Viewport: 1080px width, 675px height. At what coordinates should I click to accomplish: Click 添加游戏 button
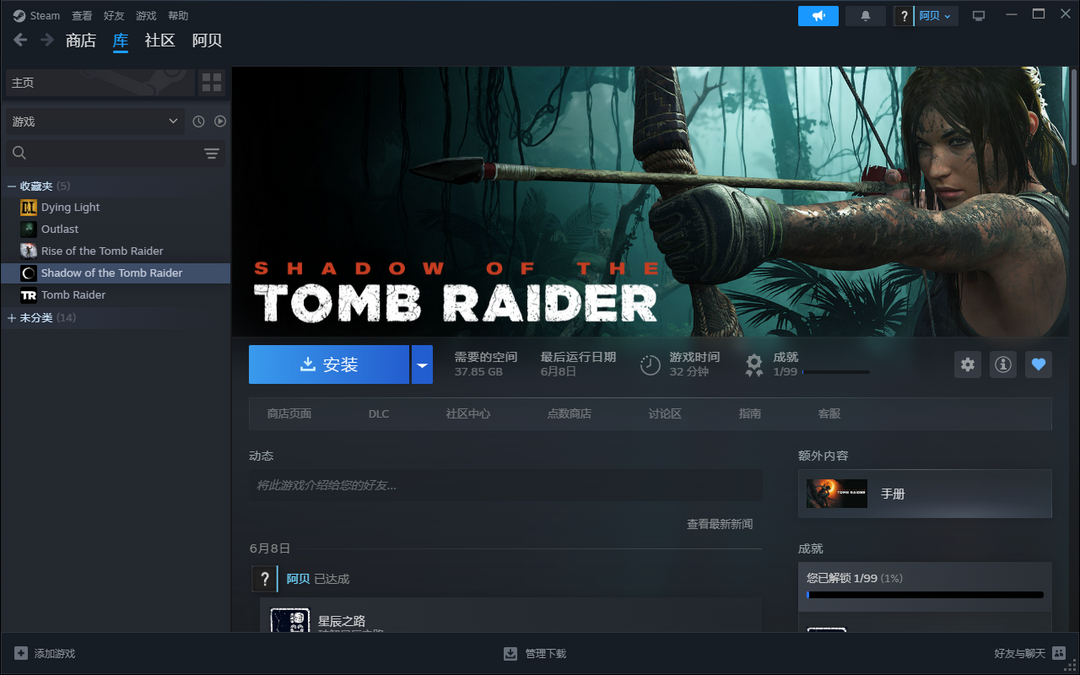click(x=45, y=653)
